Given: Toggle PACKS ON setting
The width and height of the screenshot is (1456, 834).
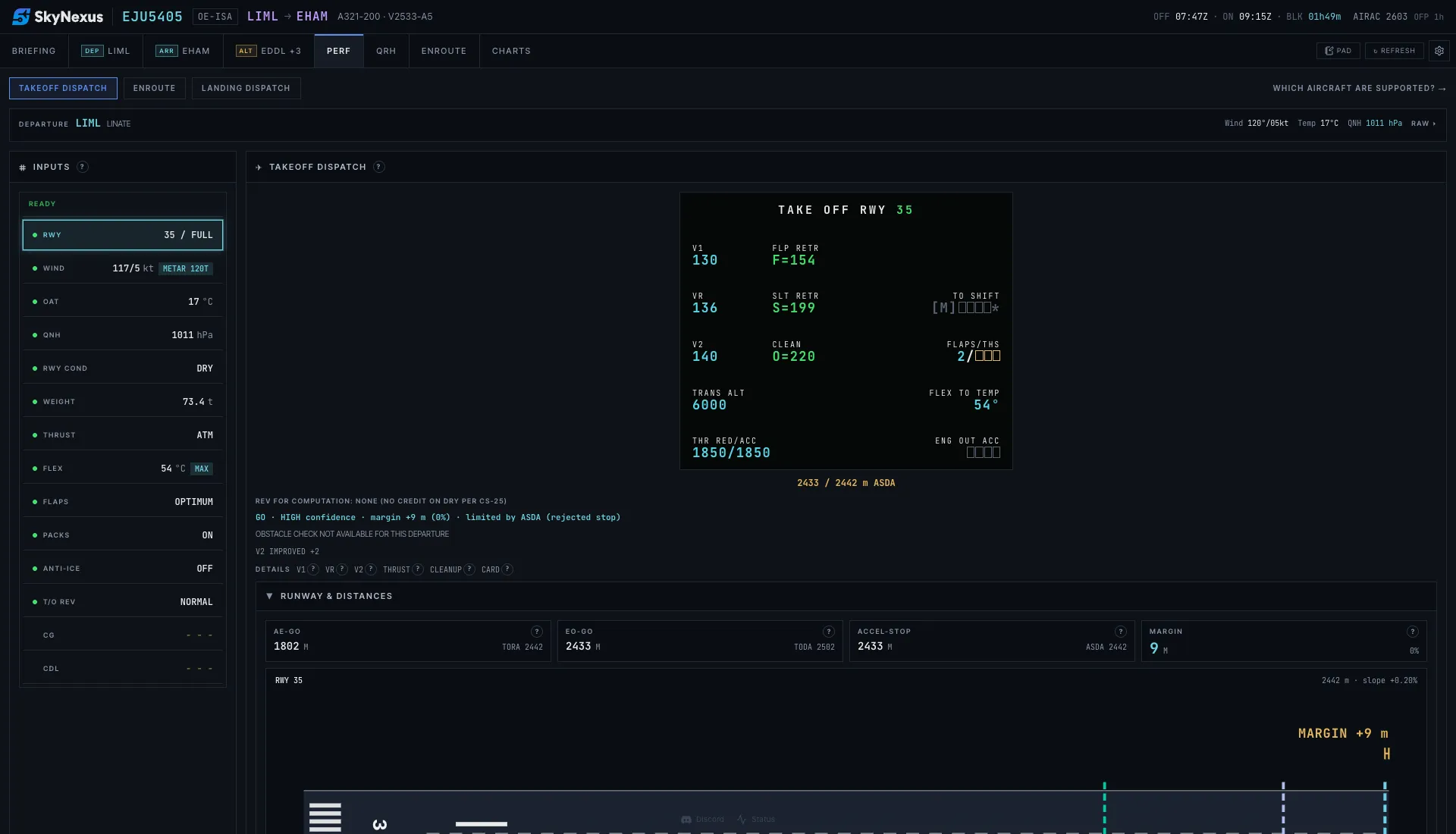Looking at the screenshot, I should coord(123,535).
